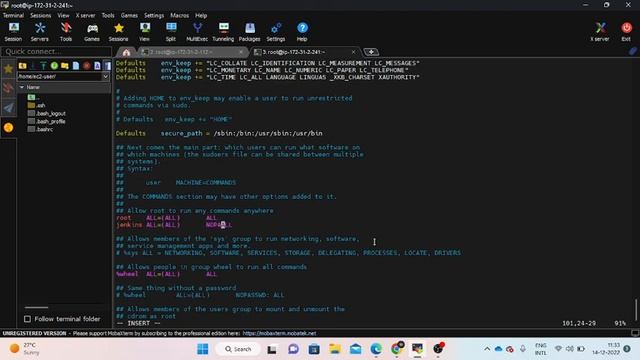Open Microsoft Edge from taskbar

(x=376, y=349)
